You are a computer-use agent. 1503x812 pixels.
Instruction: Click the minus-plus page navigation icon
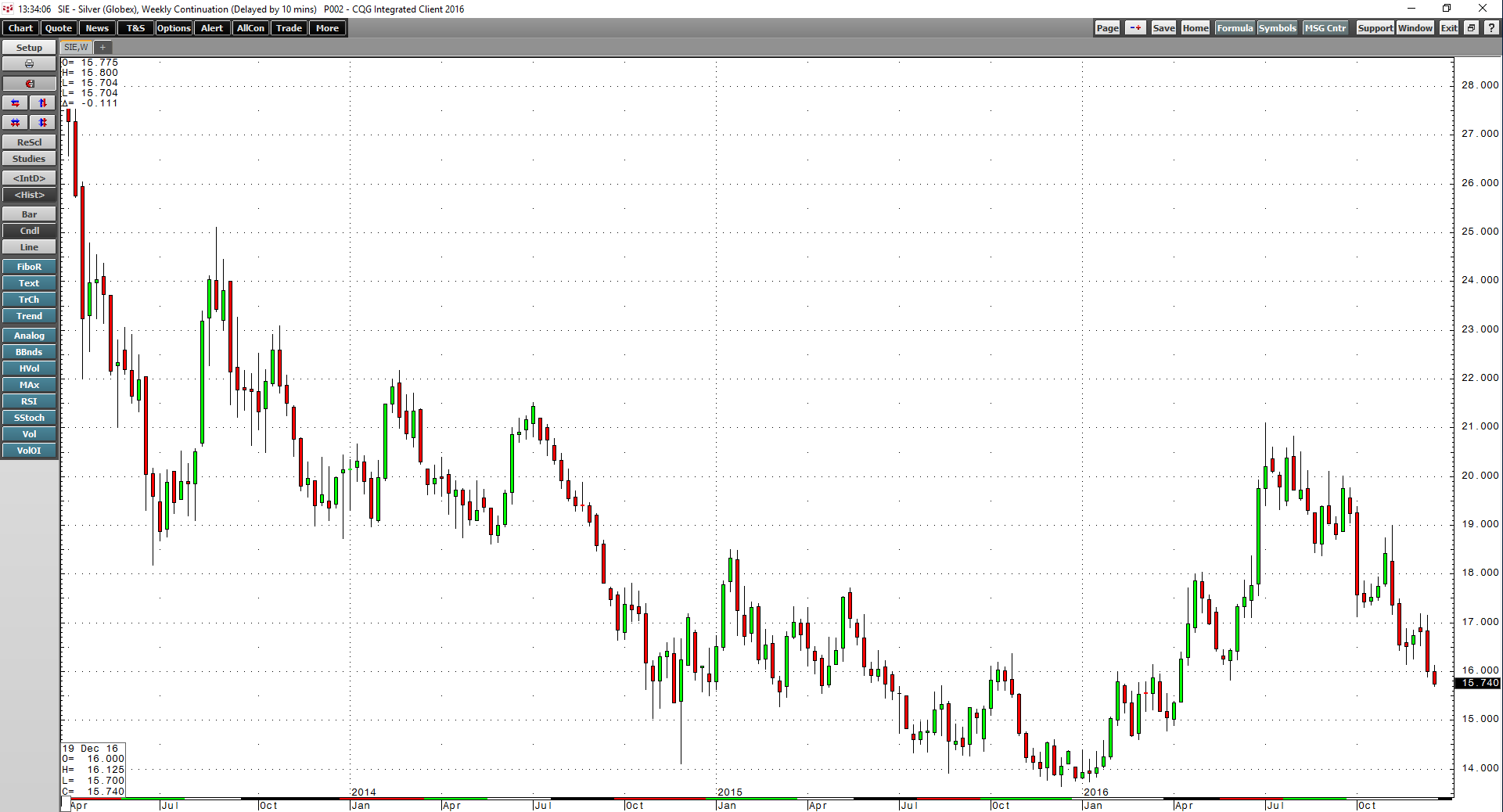coord(1135,28)
